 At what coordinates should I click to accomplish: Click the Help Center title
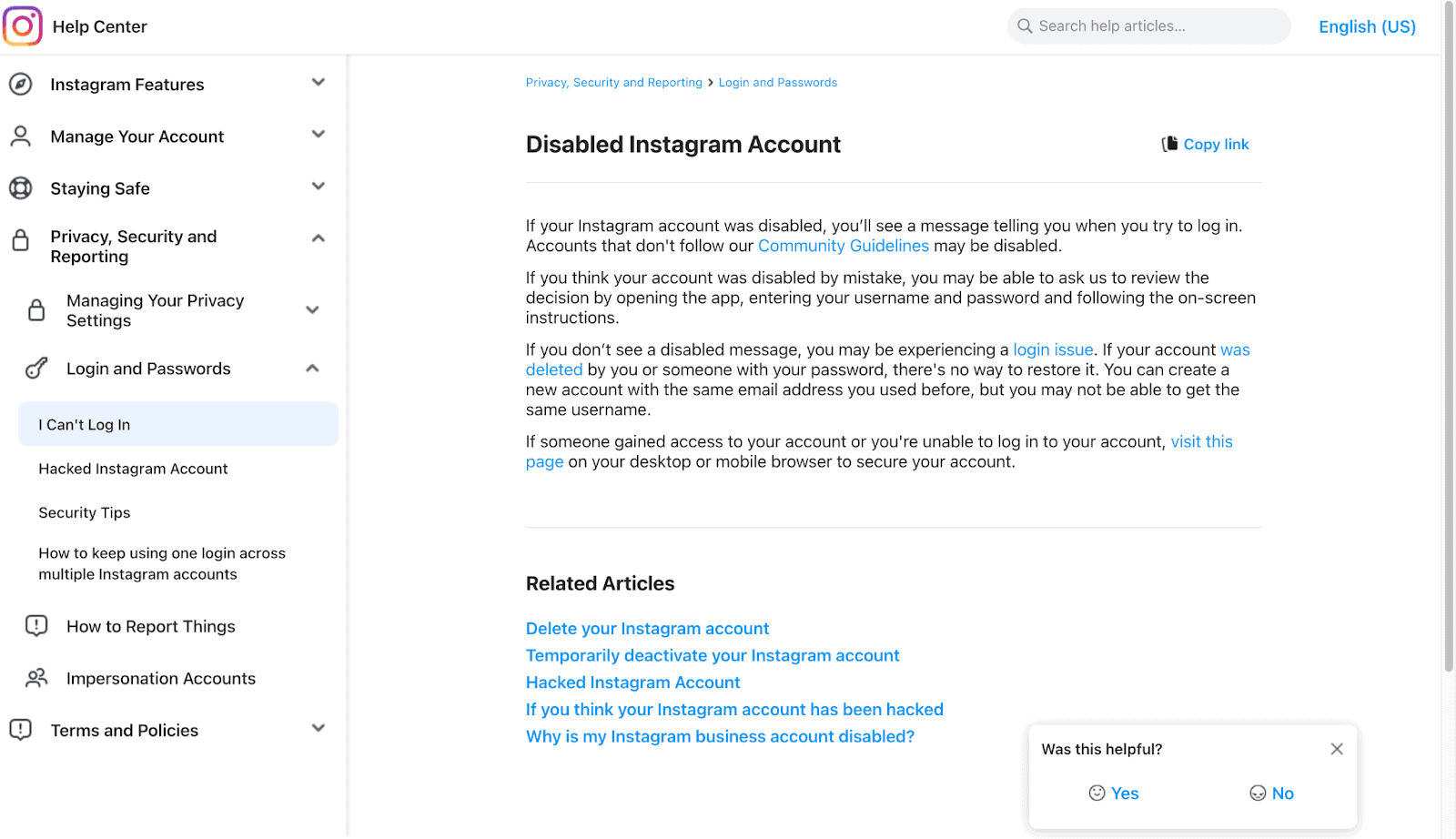(x=100, y=26)
